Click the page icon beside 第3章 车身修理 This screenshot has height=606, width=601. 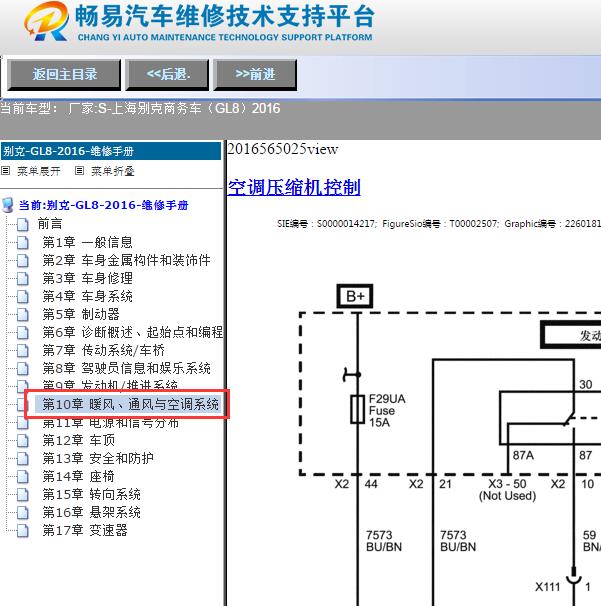tap(23, 278)
